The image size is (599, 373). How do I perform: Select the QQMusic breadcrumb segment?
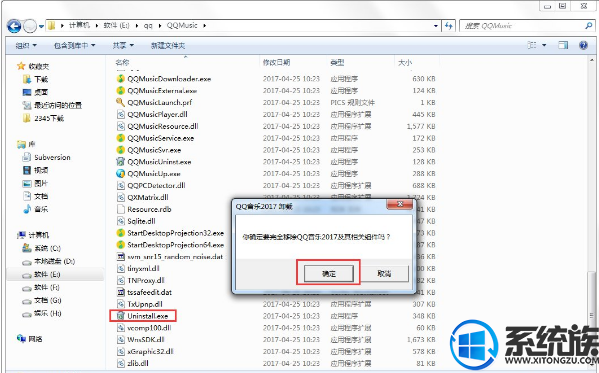point(182,26)
